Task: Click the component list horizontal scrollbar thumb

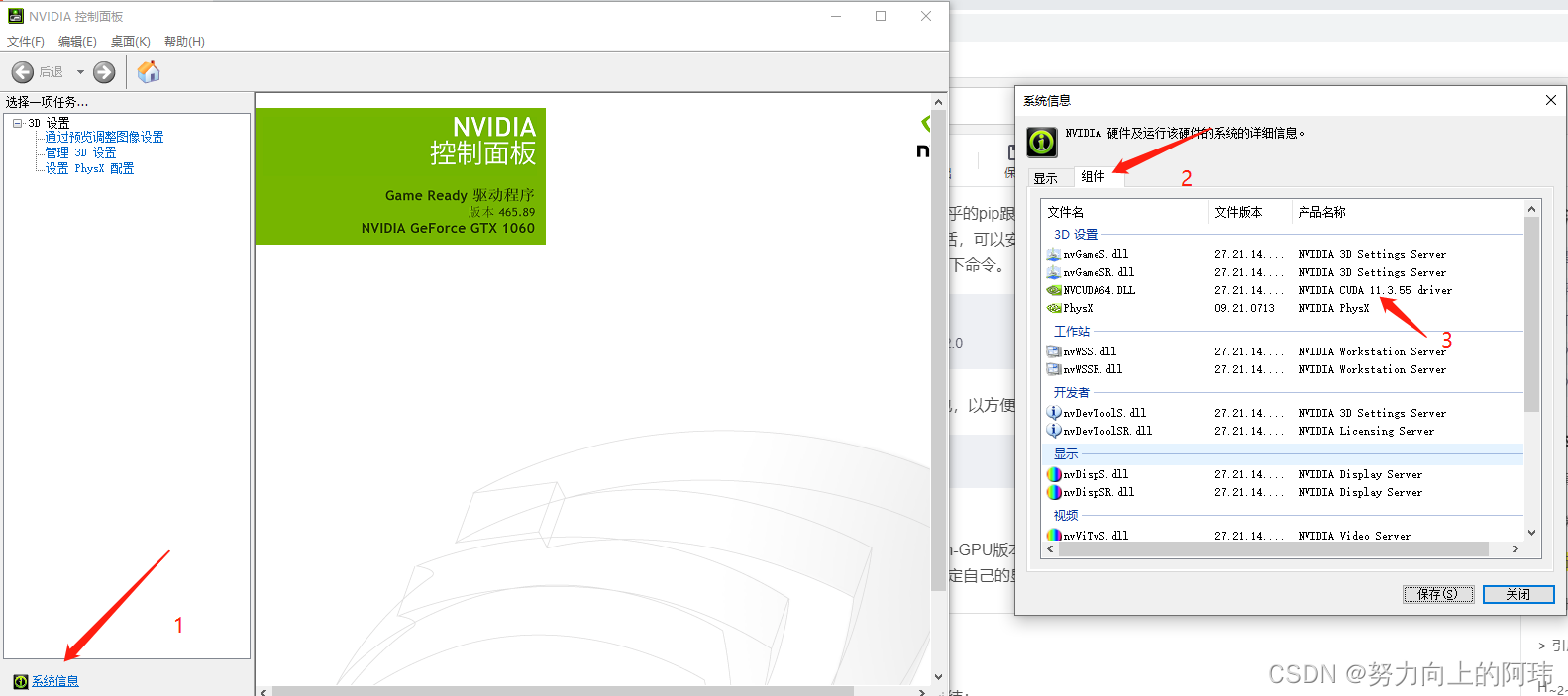Action: tap(1273, 548)
